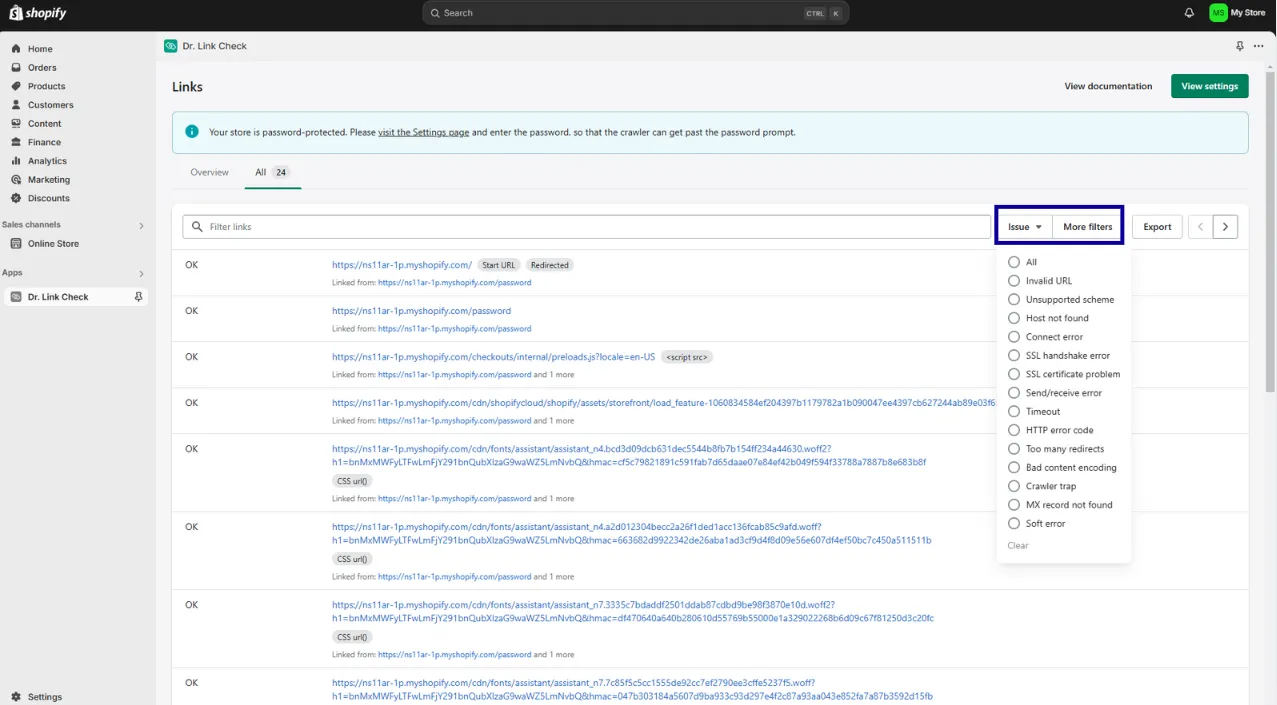Click the MS store avatar
Image resolution: width=1277 pixels, height=705 pixels.
tap(1218, 13)
